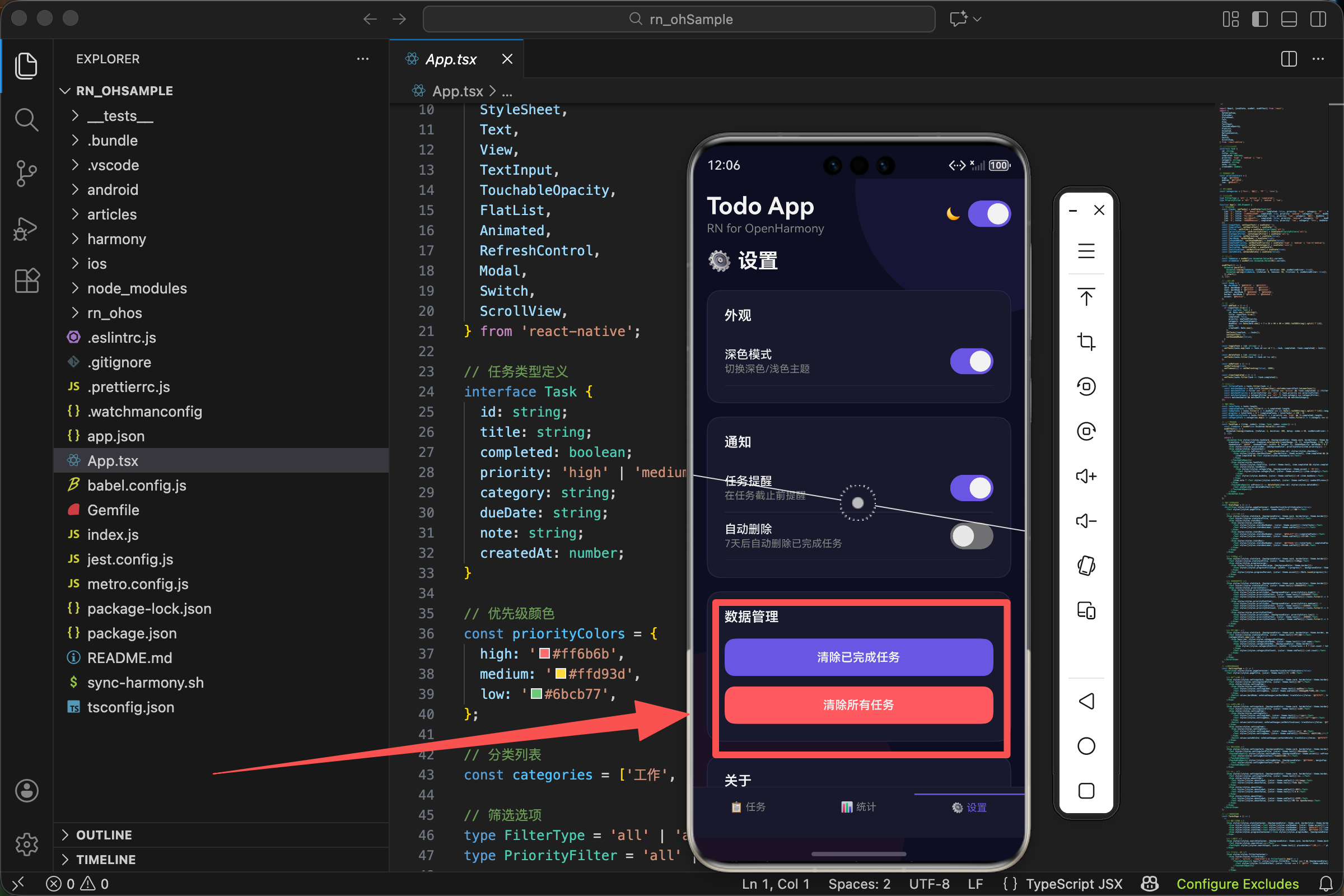This screenshot has height=896, width=1344.
Task: Switch to the 任务 tab in app
Action: pos(749,807)
